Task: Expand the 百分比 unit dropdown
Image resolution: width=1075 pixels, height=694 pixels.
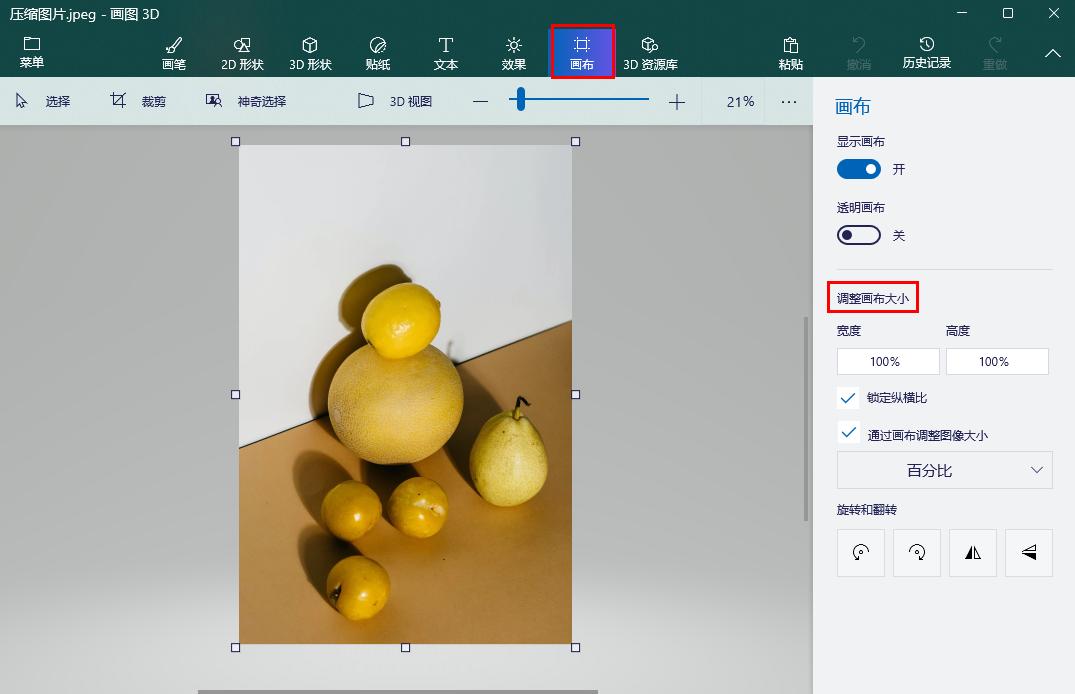Action: tap(944, 470)
